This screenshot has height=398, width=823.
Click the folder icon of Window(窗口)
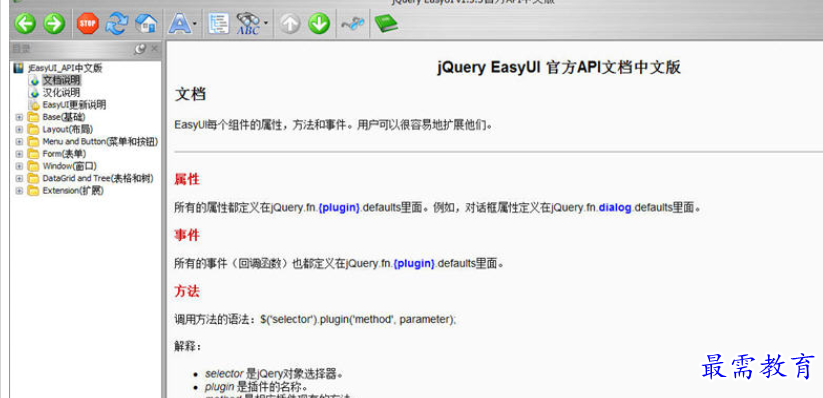click(x=34, y=166)
